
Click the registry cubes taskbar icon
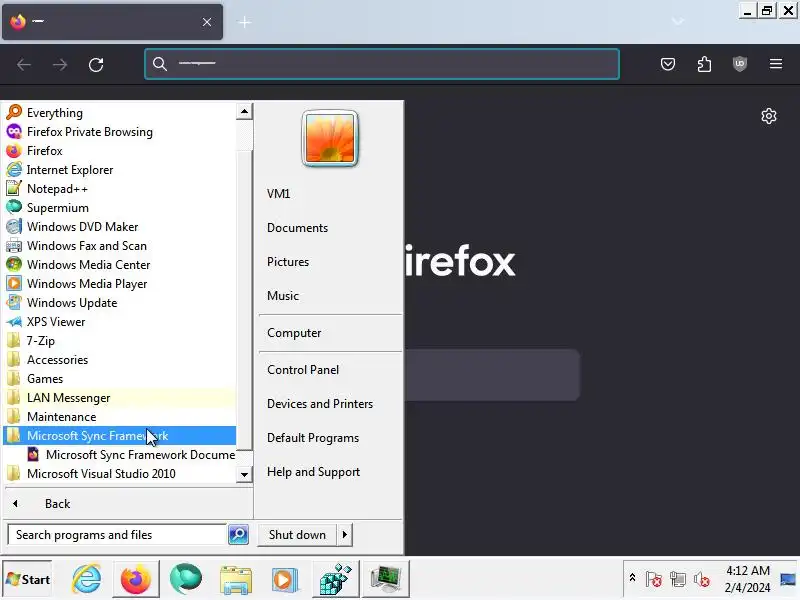tap(335, 579)
